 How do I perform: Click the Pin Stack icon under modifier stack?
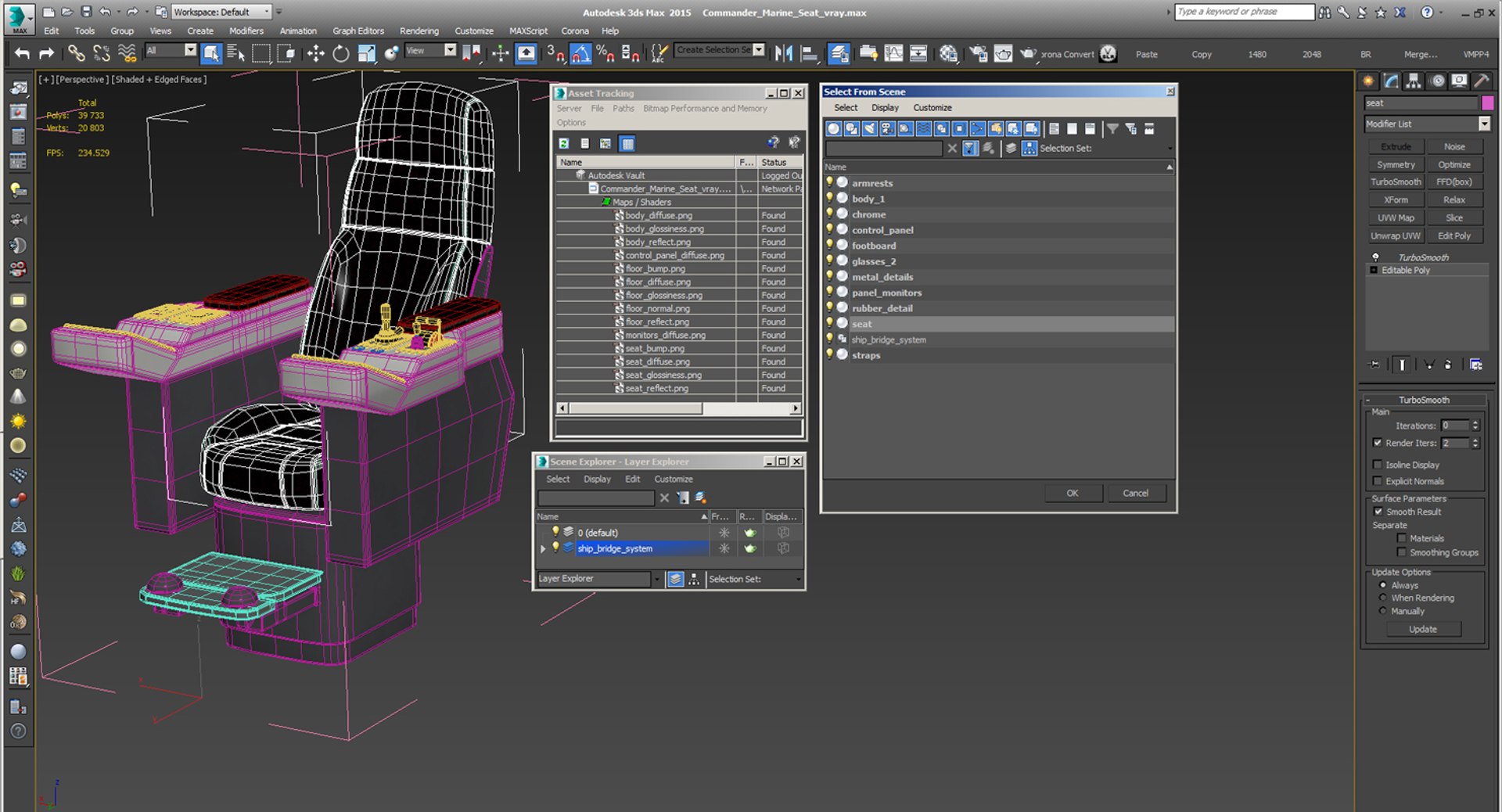coord(1374,365)
